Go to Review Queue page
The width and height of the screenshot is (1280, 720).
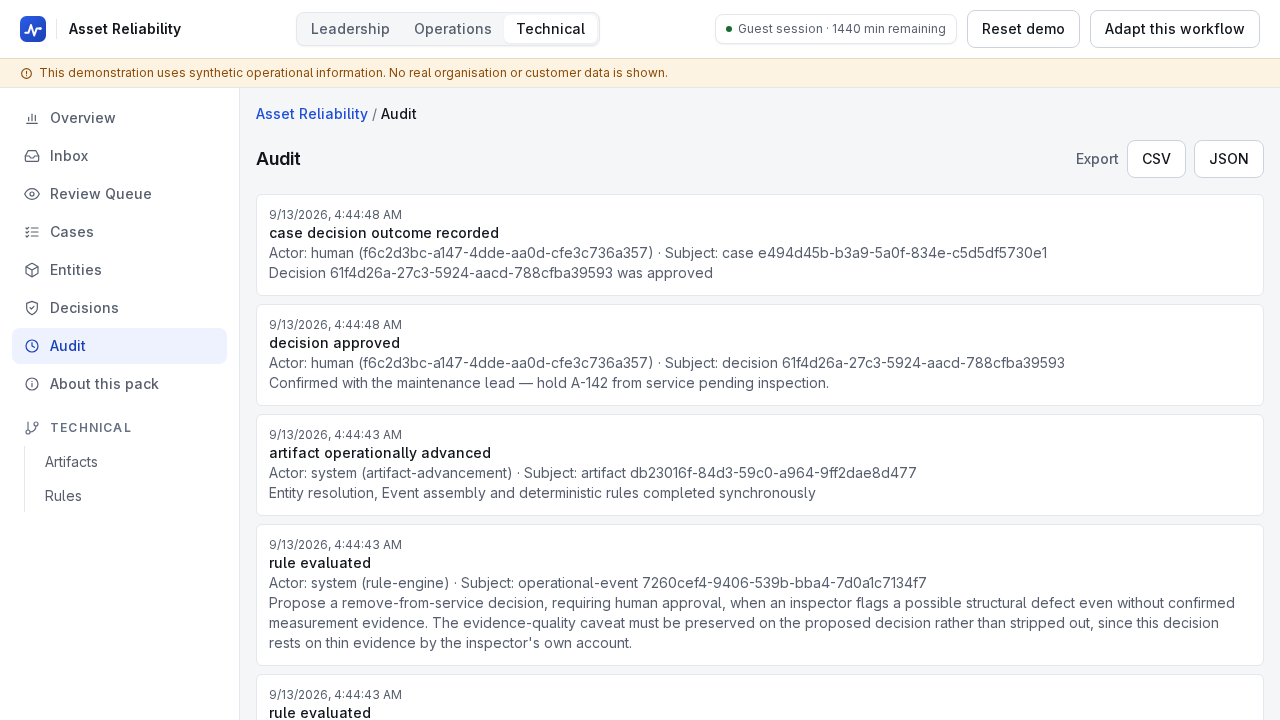click(x=119, y=194)
